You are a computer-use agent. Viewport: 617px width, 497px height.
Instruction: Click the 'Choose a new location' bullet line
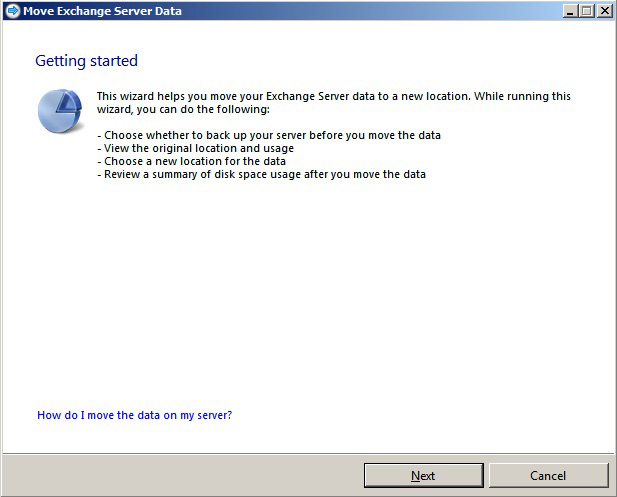[191, 161]
